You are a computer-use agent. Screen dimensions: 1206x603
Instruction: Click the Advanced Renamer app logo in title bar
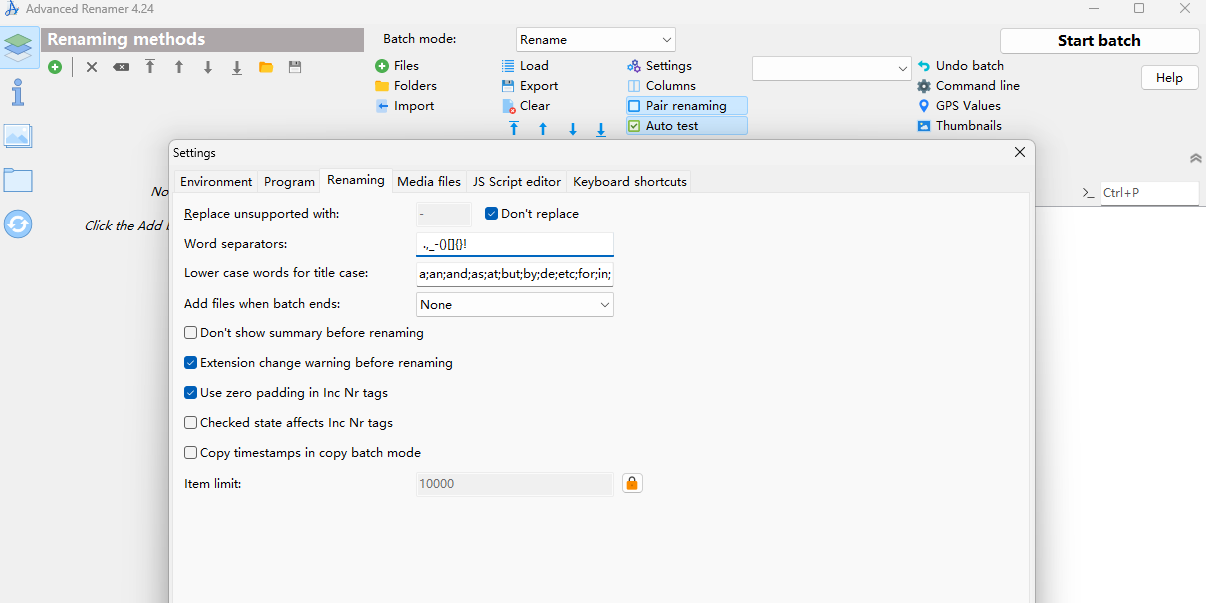coord(12,9)
